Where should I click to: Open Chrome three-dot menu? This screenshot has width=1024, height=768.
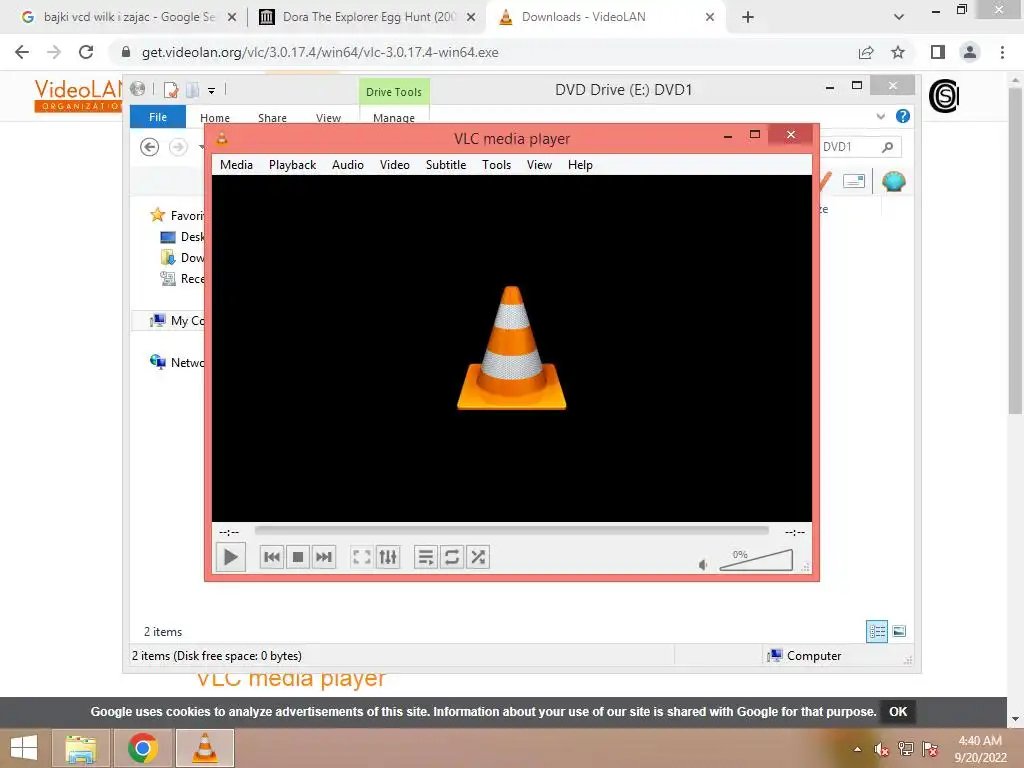(1002, 52)
